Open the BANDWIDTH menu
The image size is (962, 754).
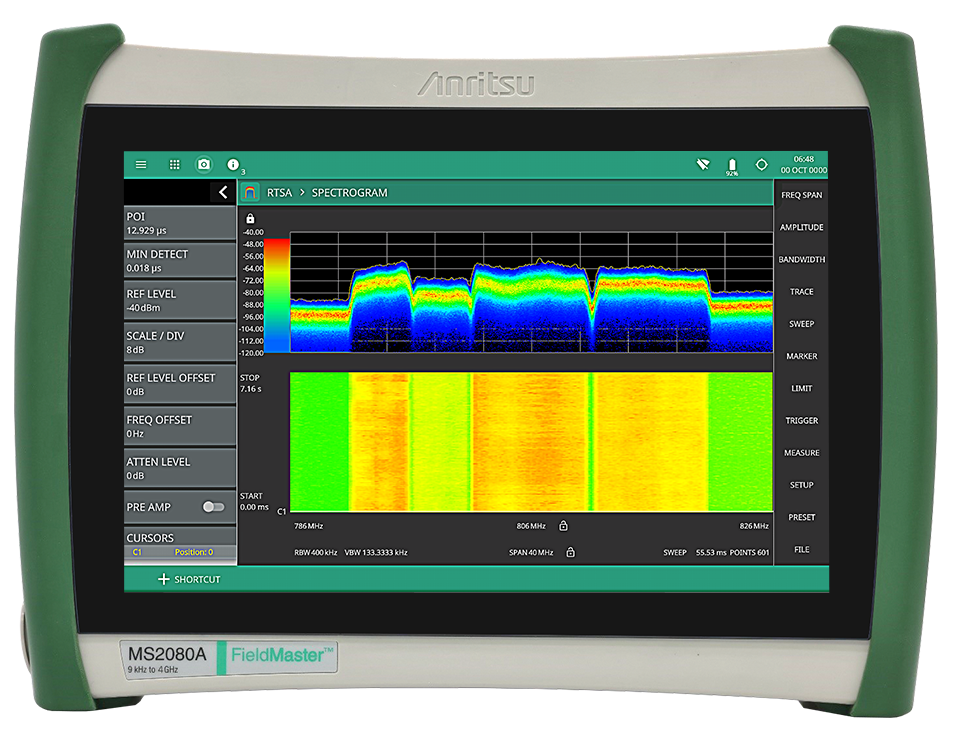[802, 260]
